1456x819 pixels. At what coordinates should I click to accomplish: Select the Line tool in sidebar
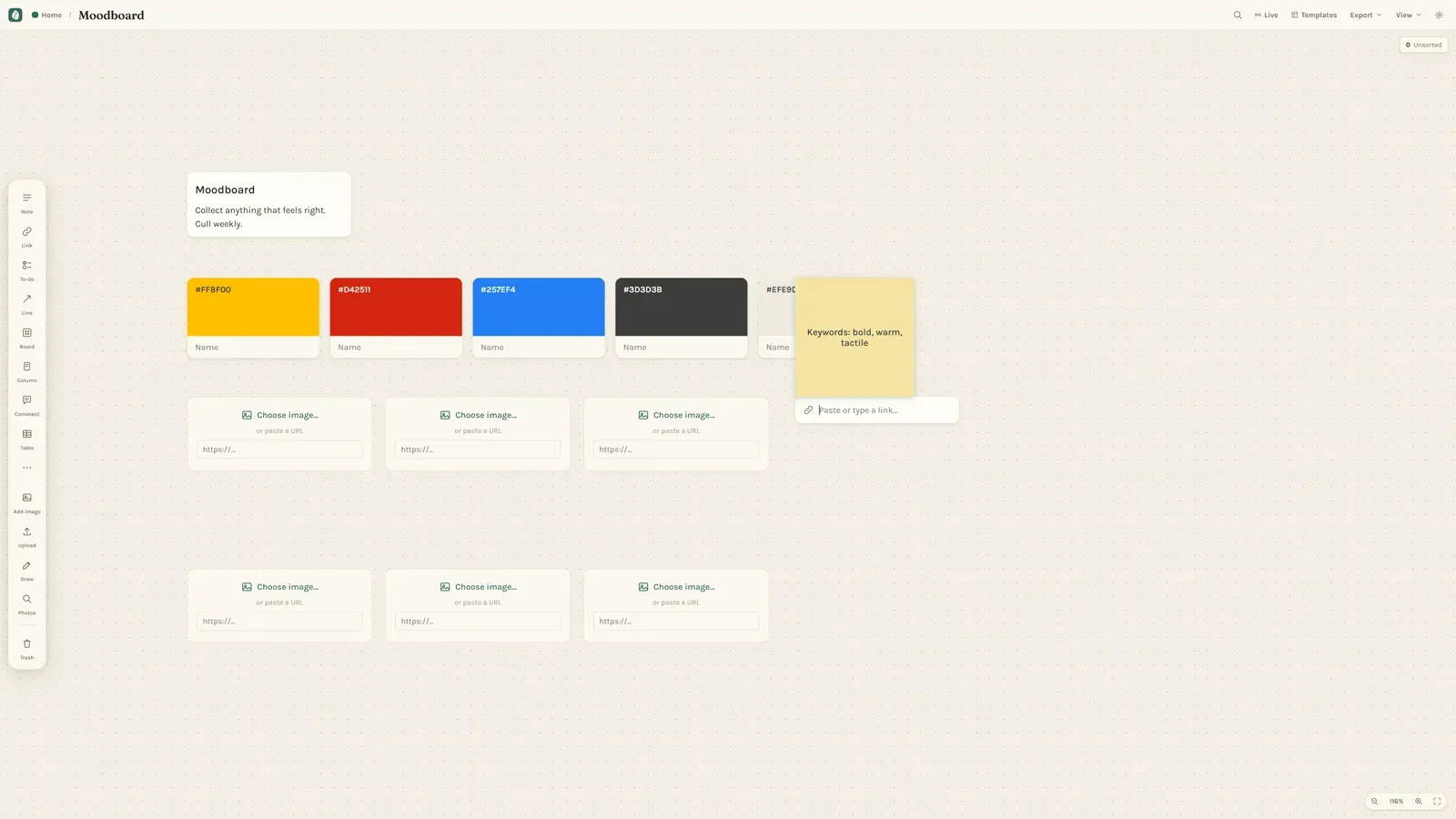[x=26, y=304]
